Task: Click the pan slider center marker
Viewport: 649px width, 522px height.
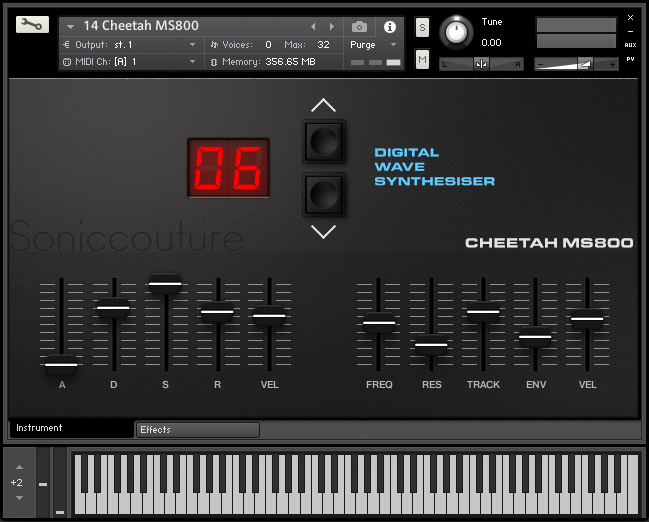Action: point(481,64)
